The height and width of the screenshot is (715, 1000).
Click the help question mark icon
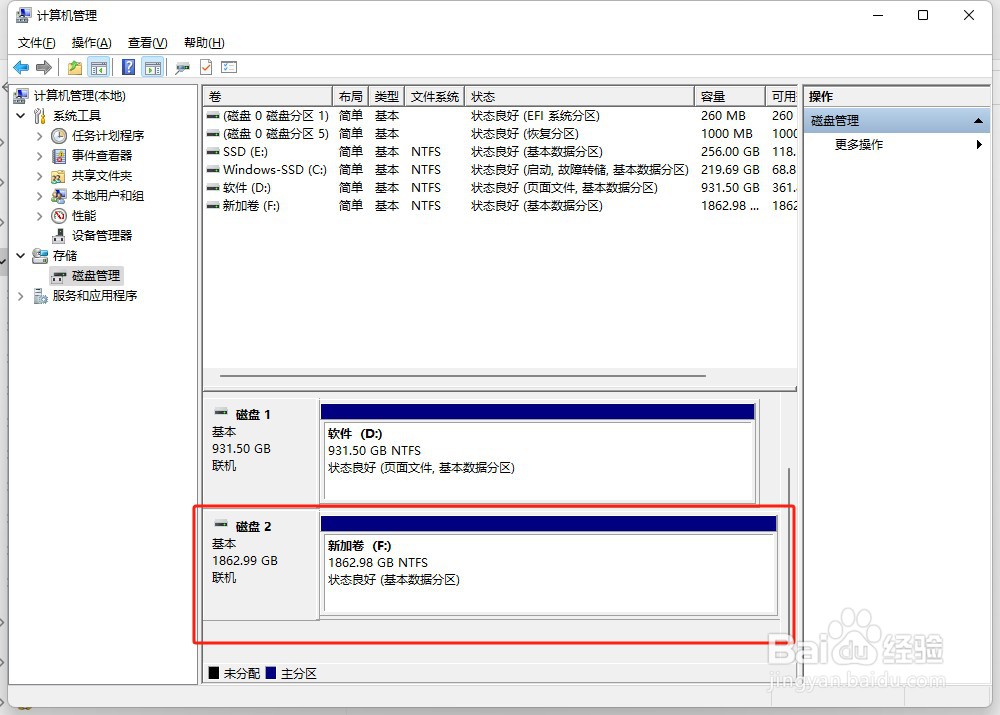click(x=127, y=67)
